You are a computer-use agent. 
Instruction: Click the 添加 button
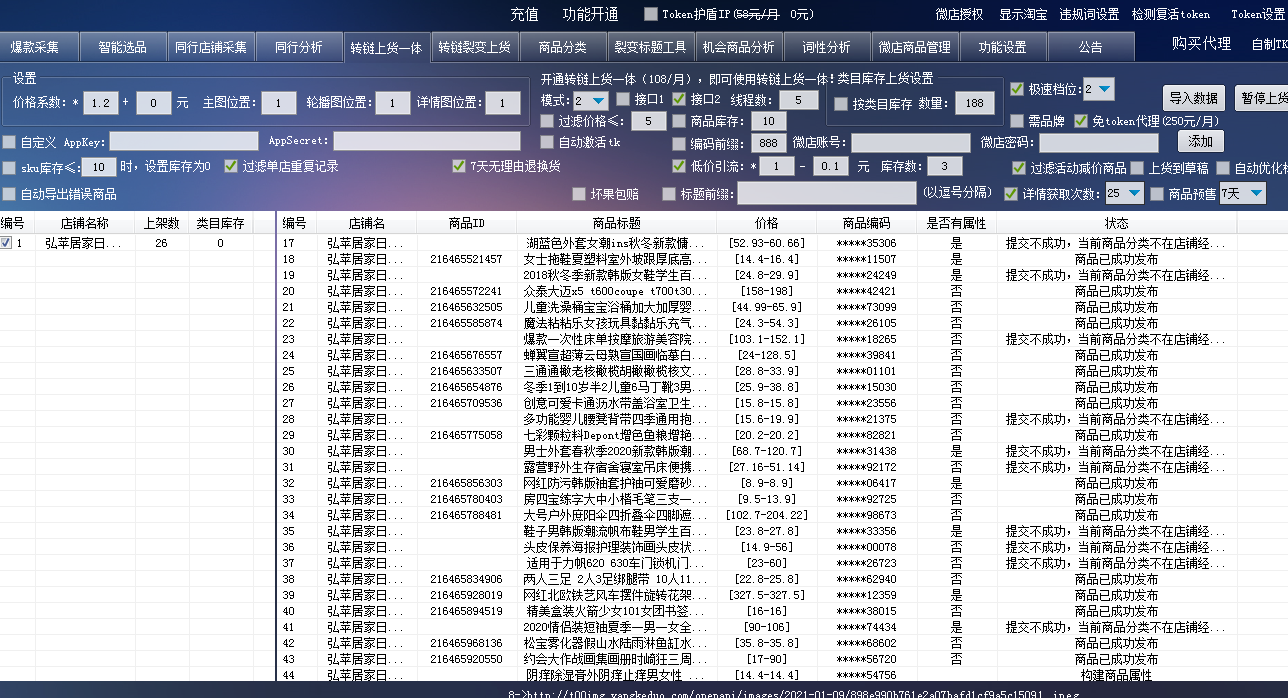[1200, 141]
